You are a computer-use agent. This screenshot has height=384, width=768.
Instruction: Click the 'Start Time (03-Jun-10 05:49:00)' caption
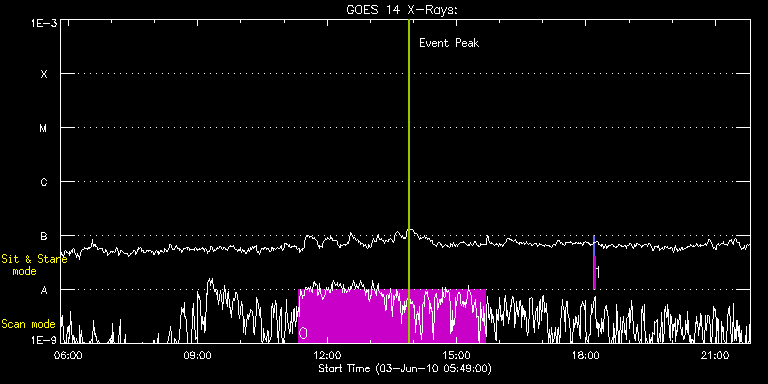pos(405,368)
